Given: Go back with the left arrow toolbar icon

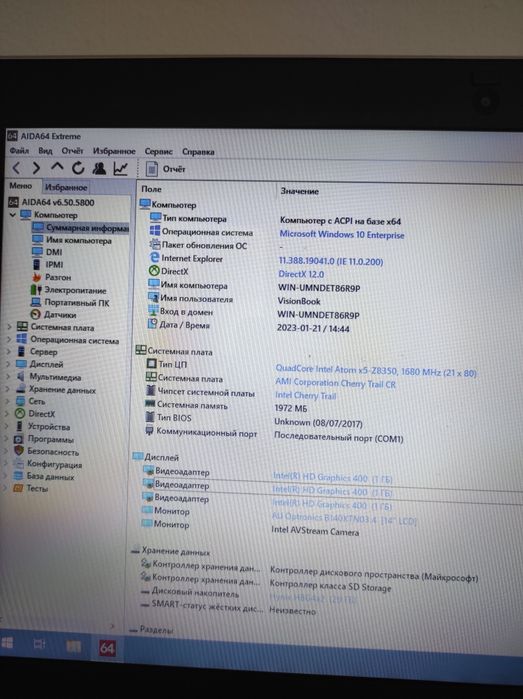Looking at the screenshot, I should 16,168.
